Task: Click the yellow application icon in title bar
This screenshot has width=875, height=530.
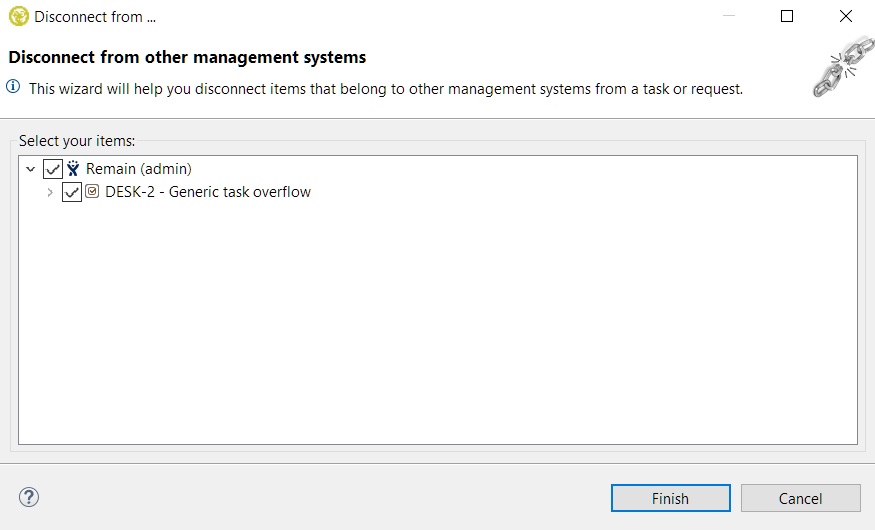Action: pos(18,16)
